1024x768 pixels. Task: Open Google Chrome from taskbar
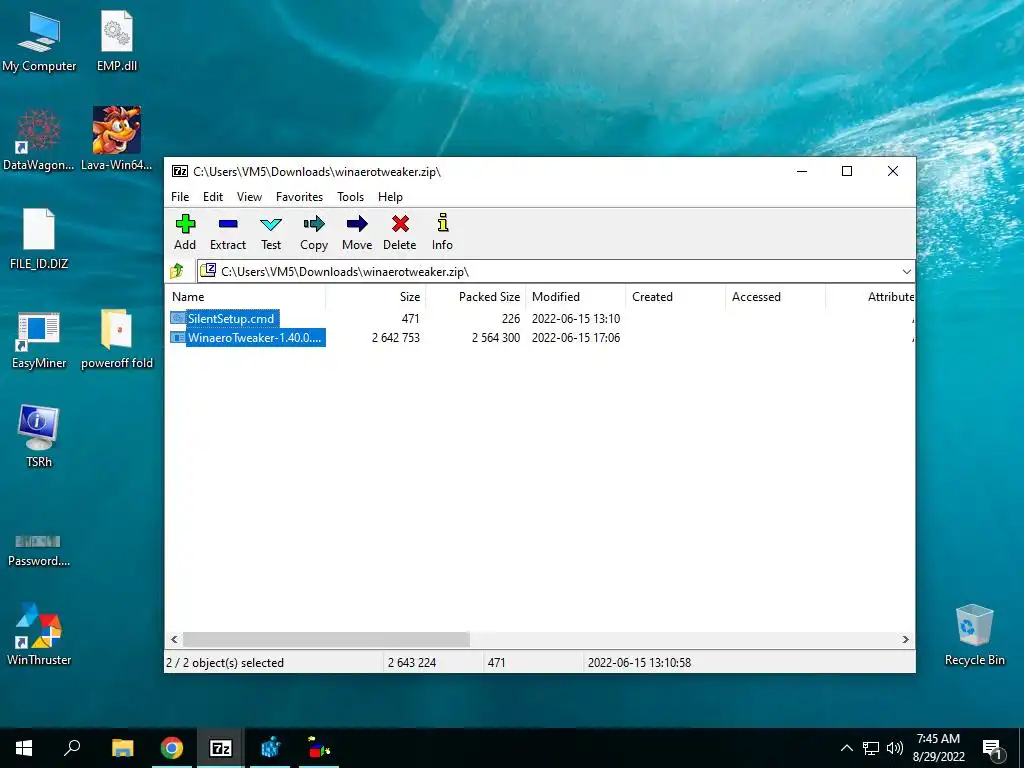tap(172, 748)
